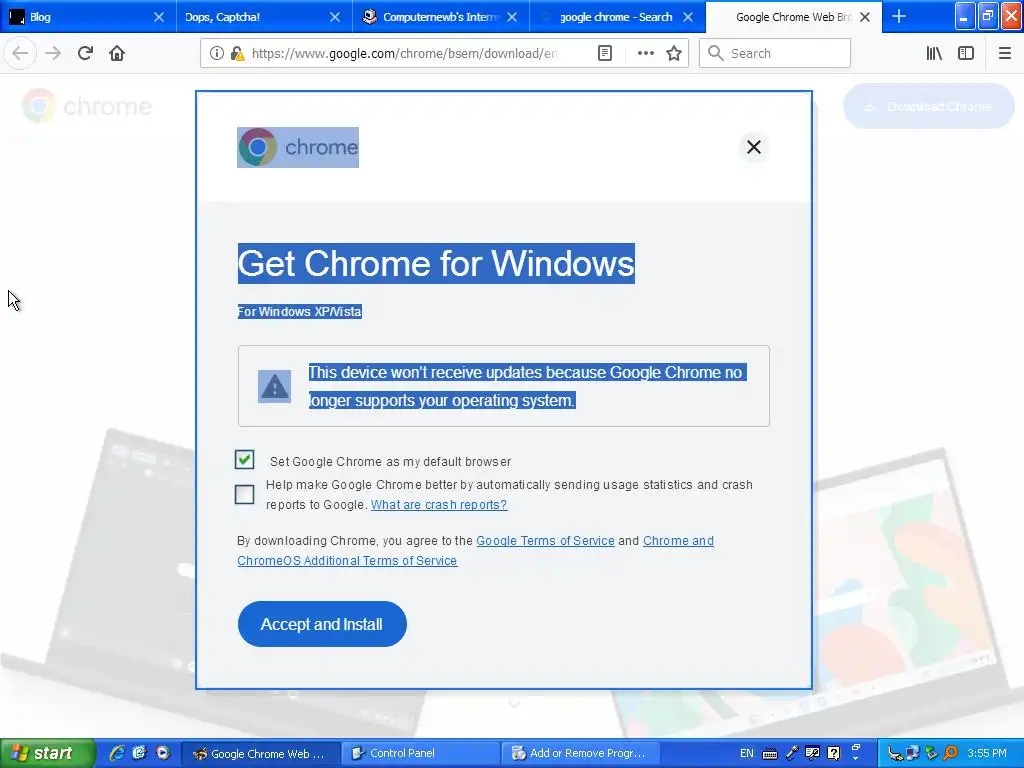Open Google Terms of Service link
Screen dimensions: 1024x768
click(545, 541)
